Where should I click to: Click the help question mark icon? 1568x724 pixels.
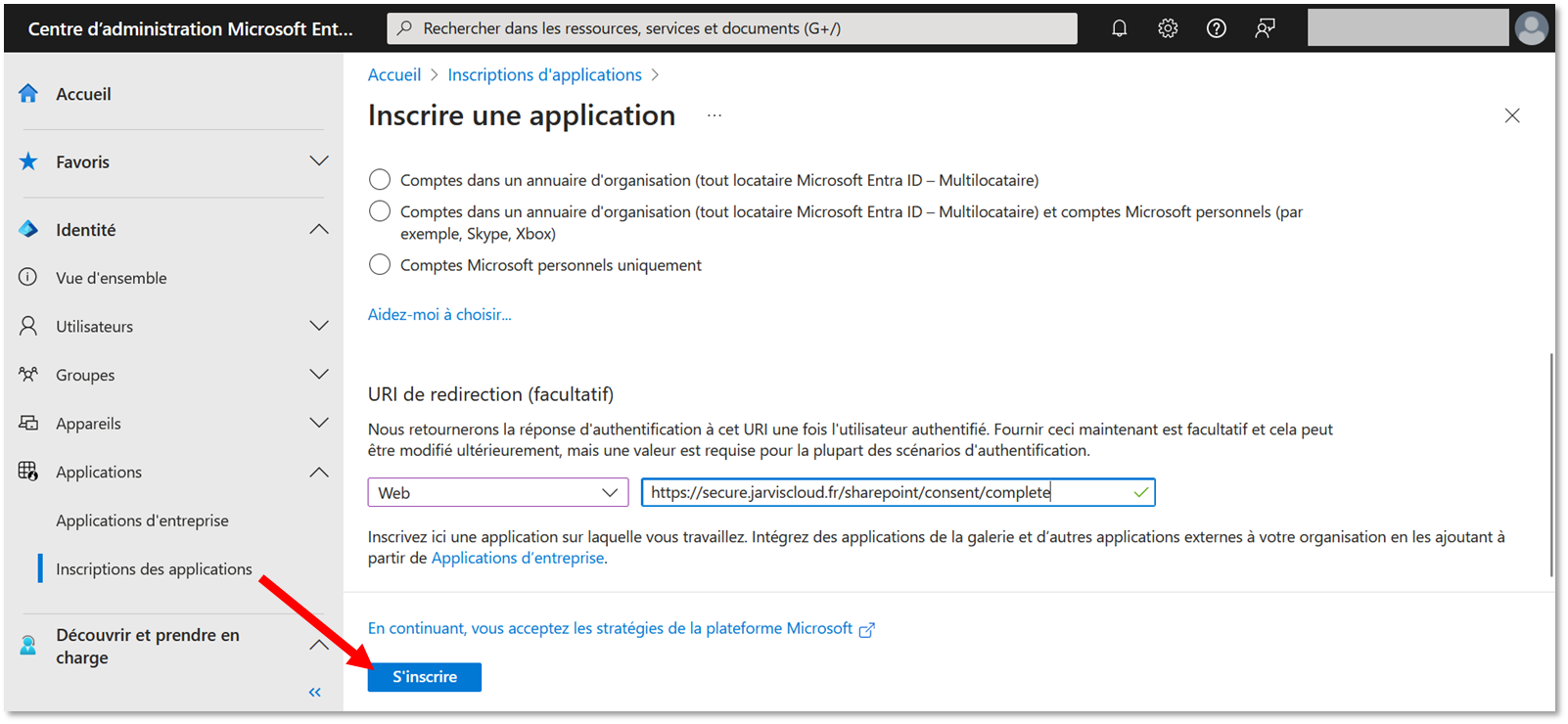pyautogui.click(x=1216, y=28)
